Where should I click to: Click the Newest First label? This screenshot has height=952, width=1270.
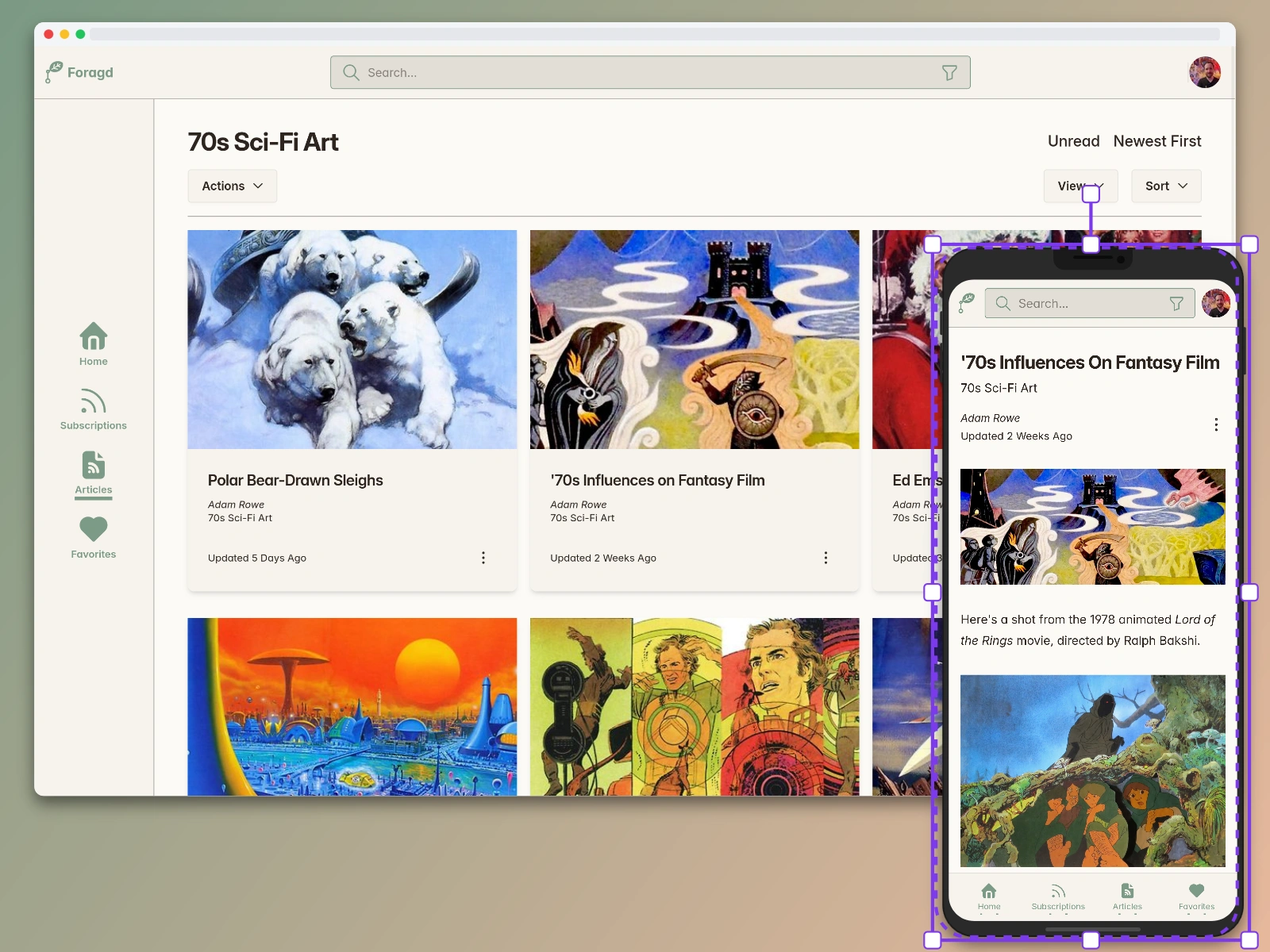1156,141
